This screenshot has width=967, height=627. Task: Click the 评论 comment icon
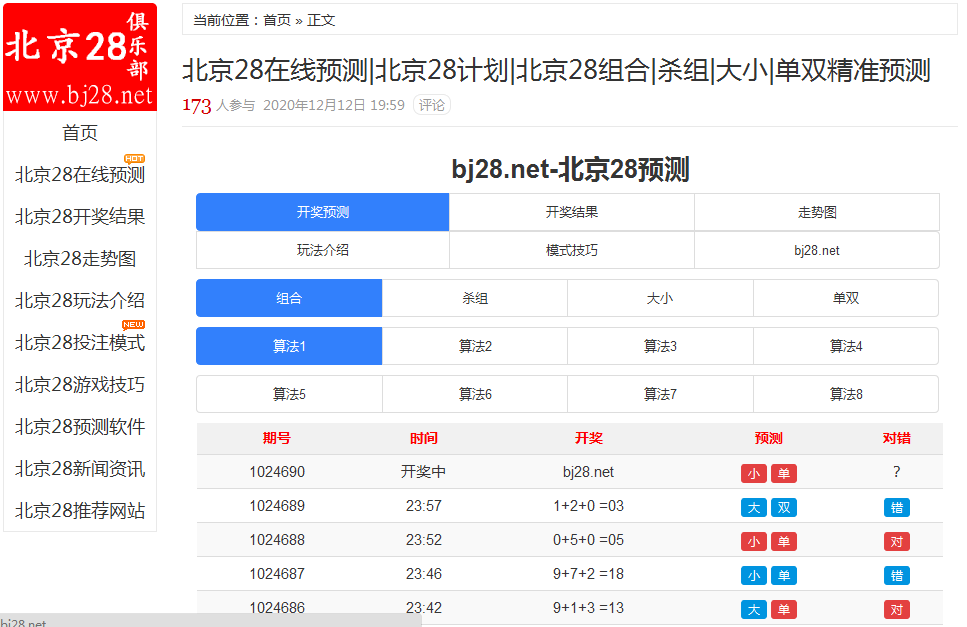[x=431, y=104]
